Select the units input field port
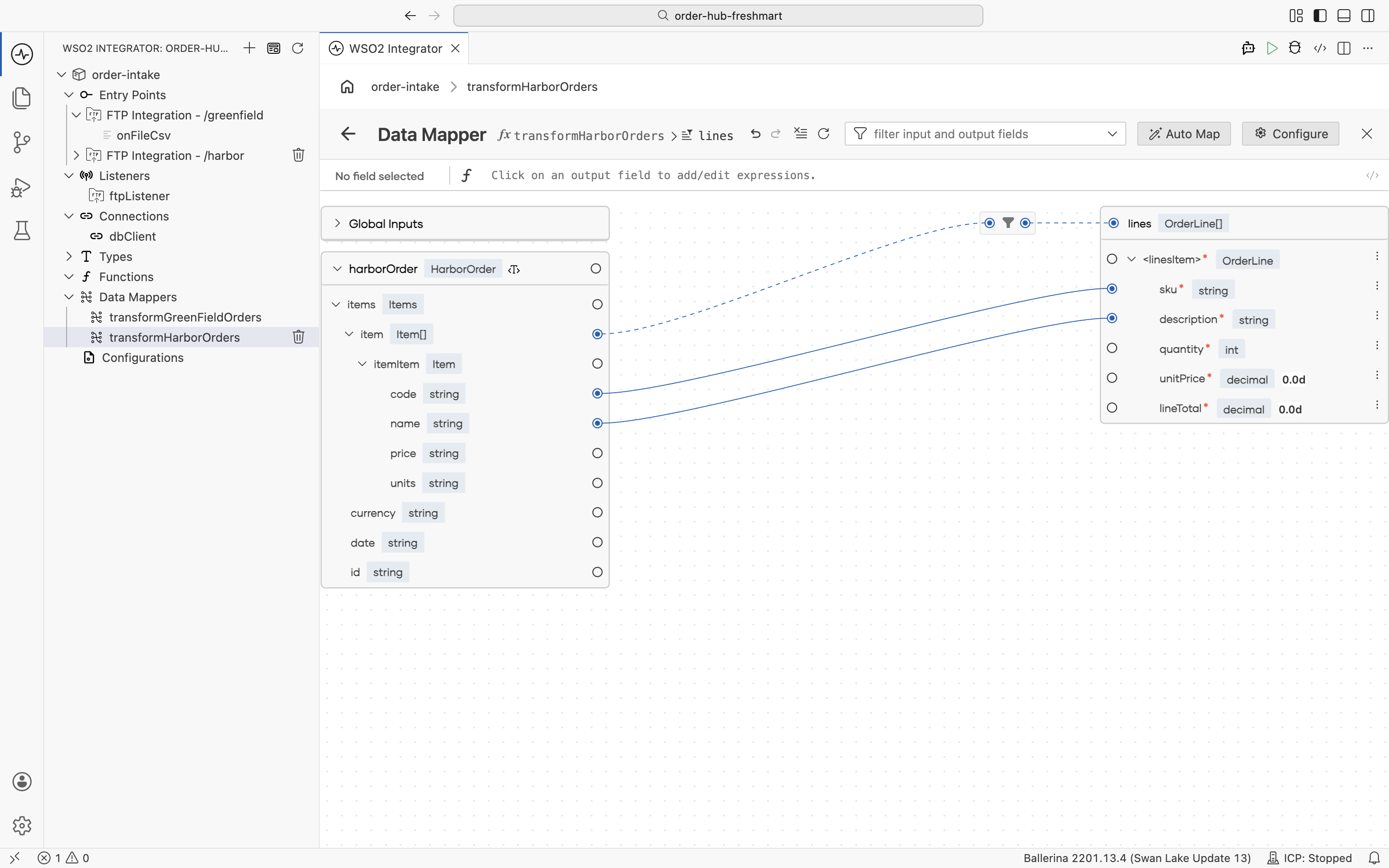1389x868 pixels. click(597, 483)
